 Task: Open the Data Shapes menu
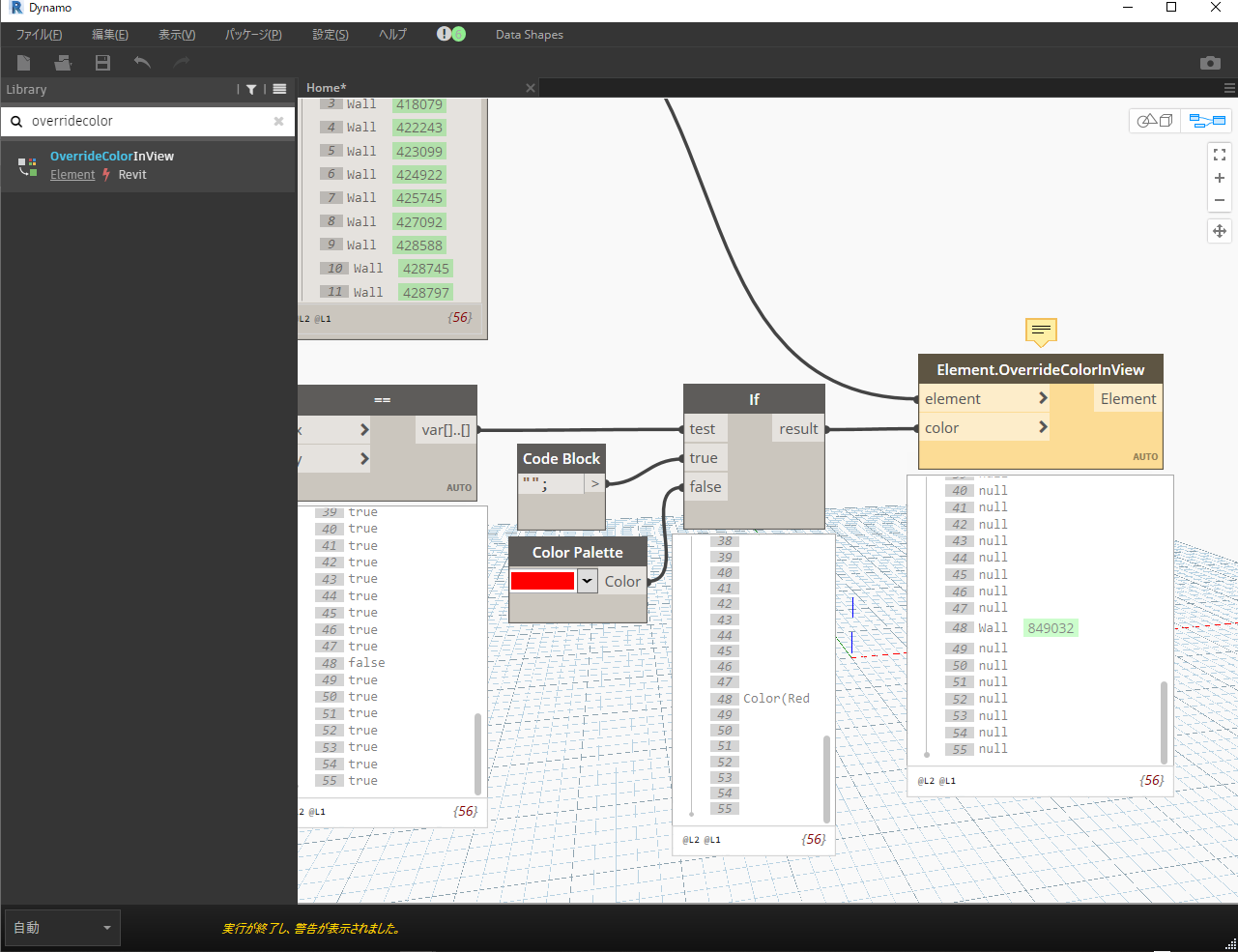tap(530, 35)
